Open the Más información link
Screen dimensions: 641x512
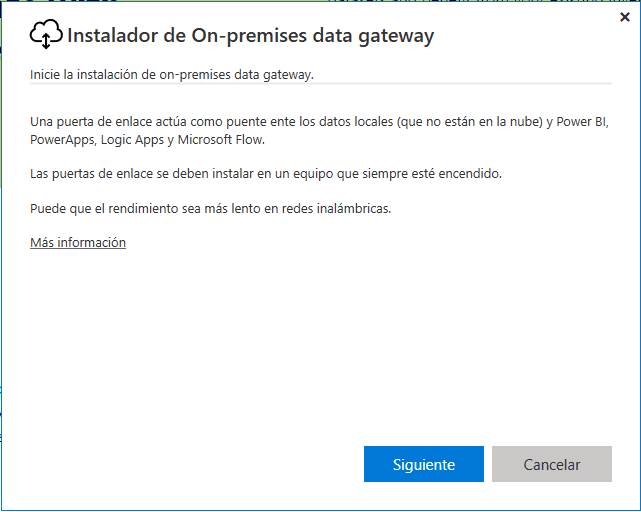pos(78,243)
